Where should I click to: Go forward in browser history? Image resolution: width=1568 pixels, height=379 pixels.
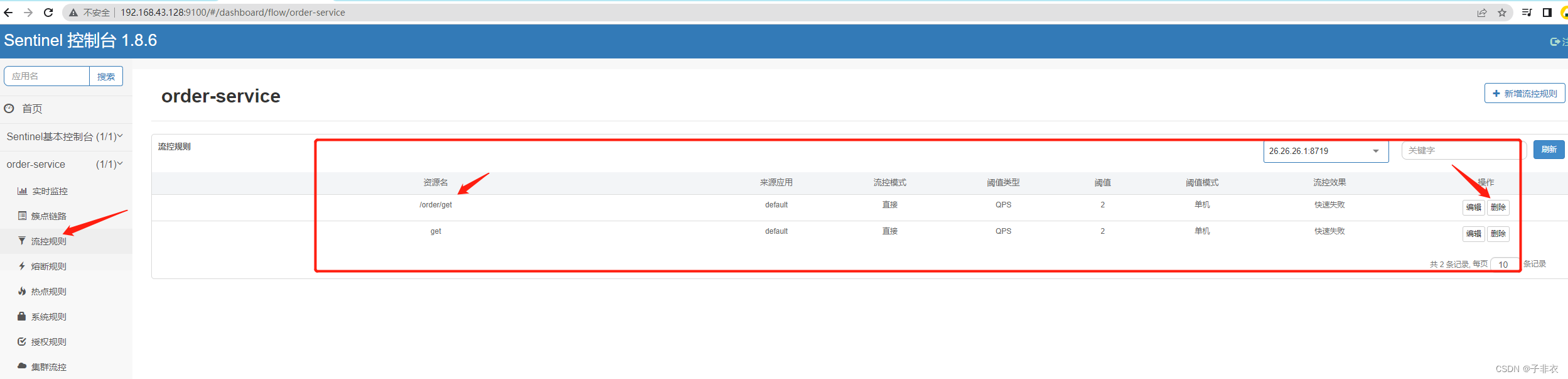[28, 13]
